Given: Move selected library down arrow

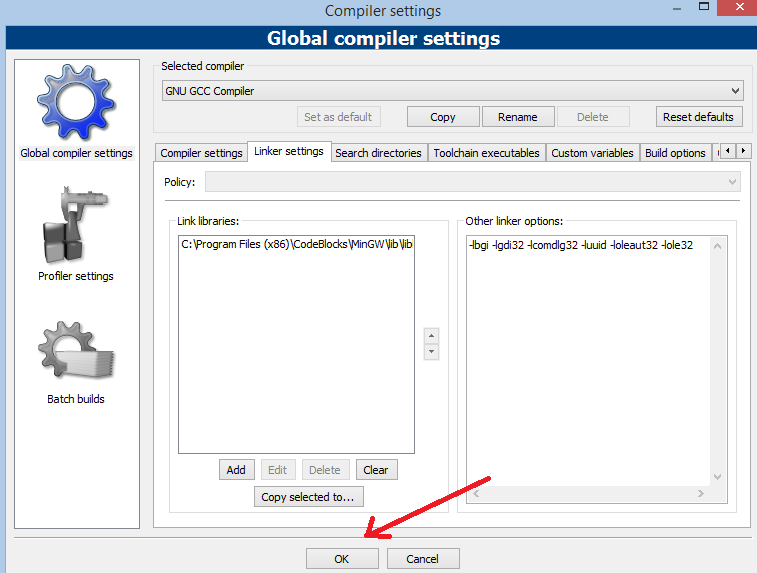Looking at the screenshot, I should 432,352.
